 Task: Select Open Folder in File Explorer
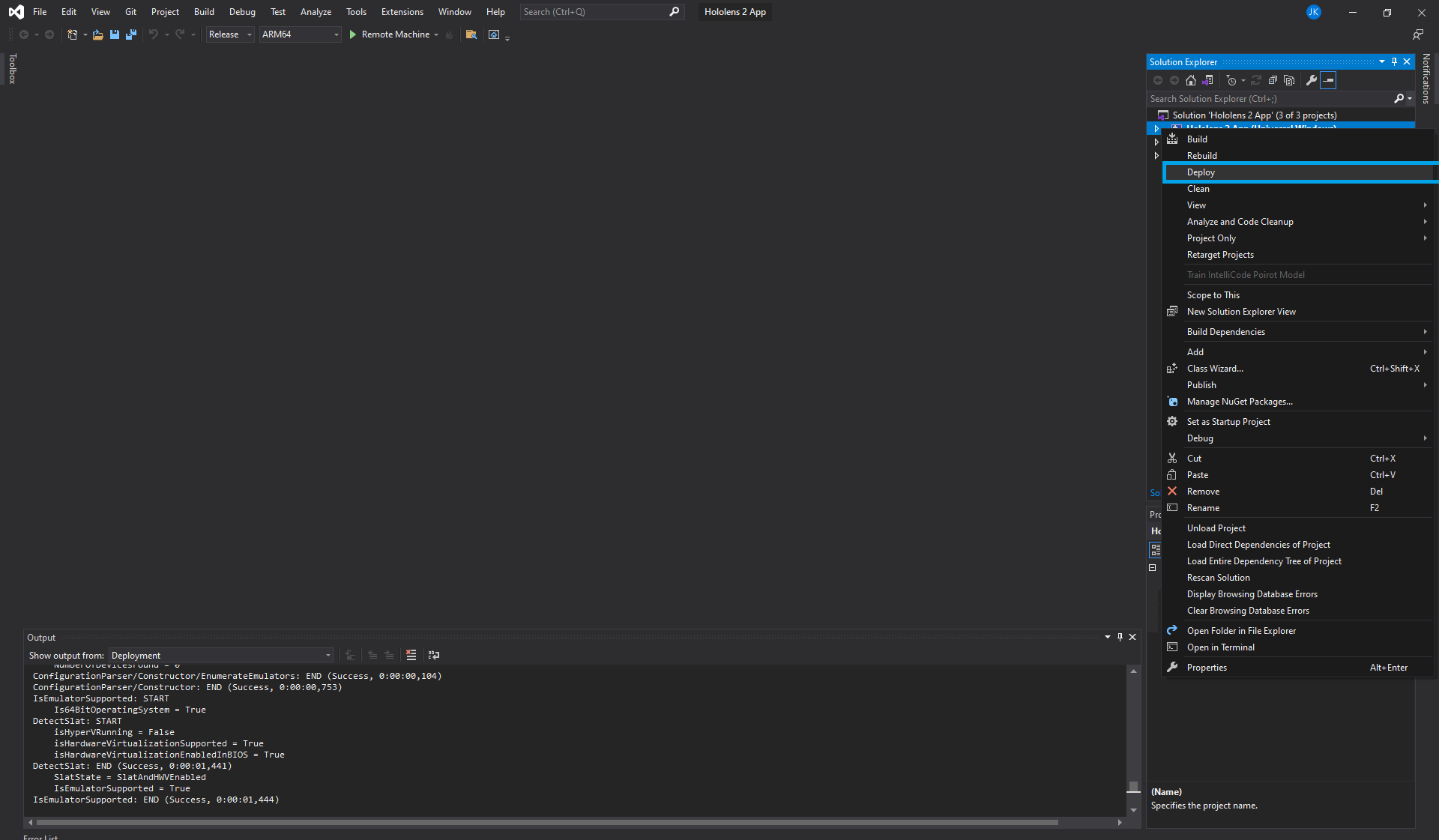tap(1298, 631)
